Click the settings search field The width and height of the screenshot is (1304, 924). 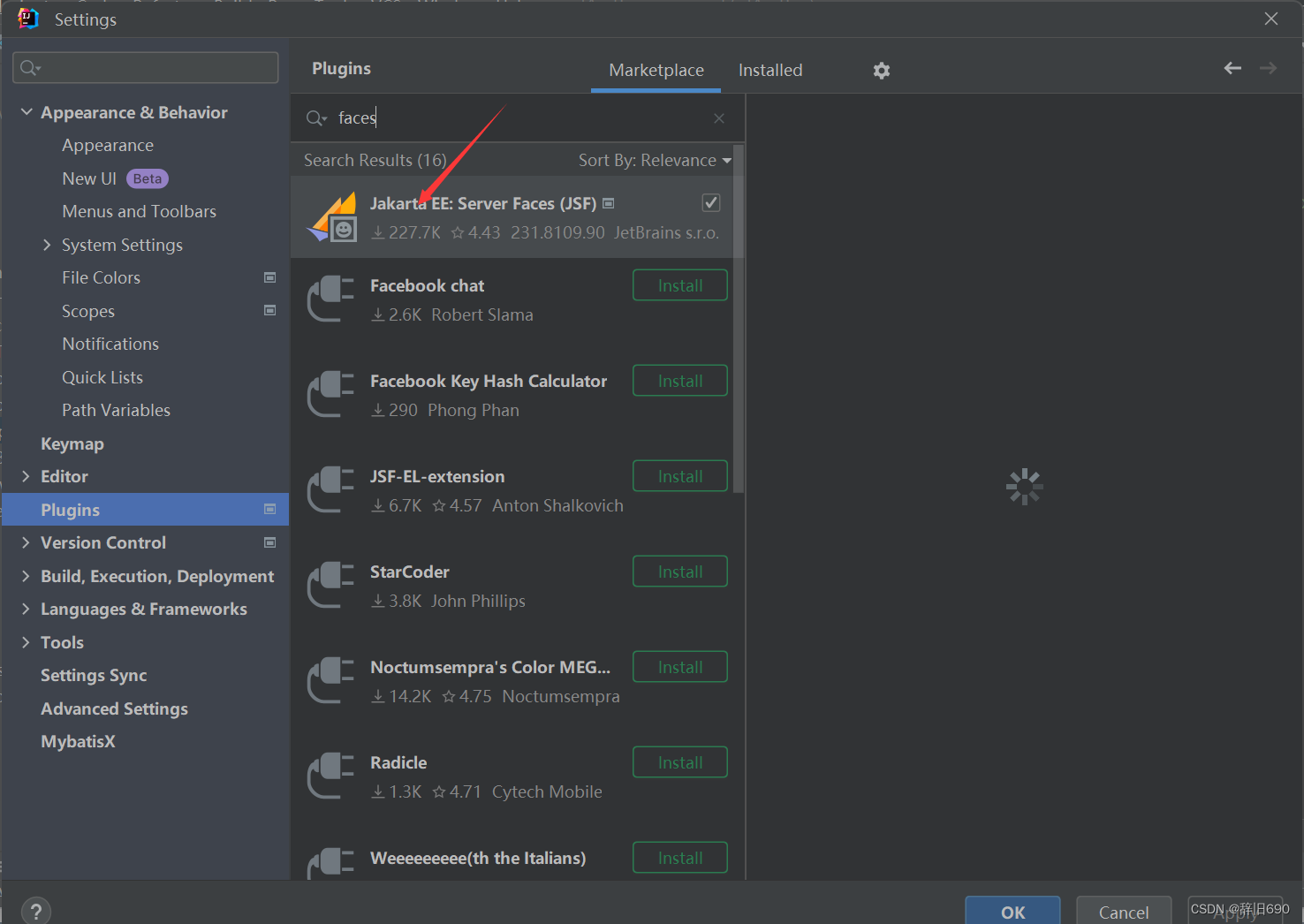(x=145, y=67)
